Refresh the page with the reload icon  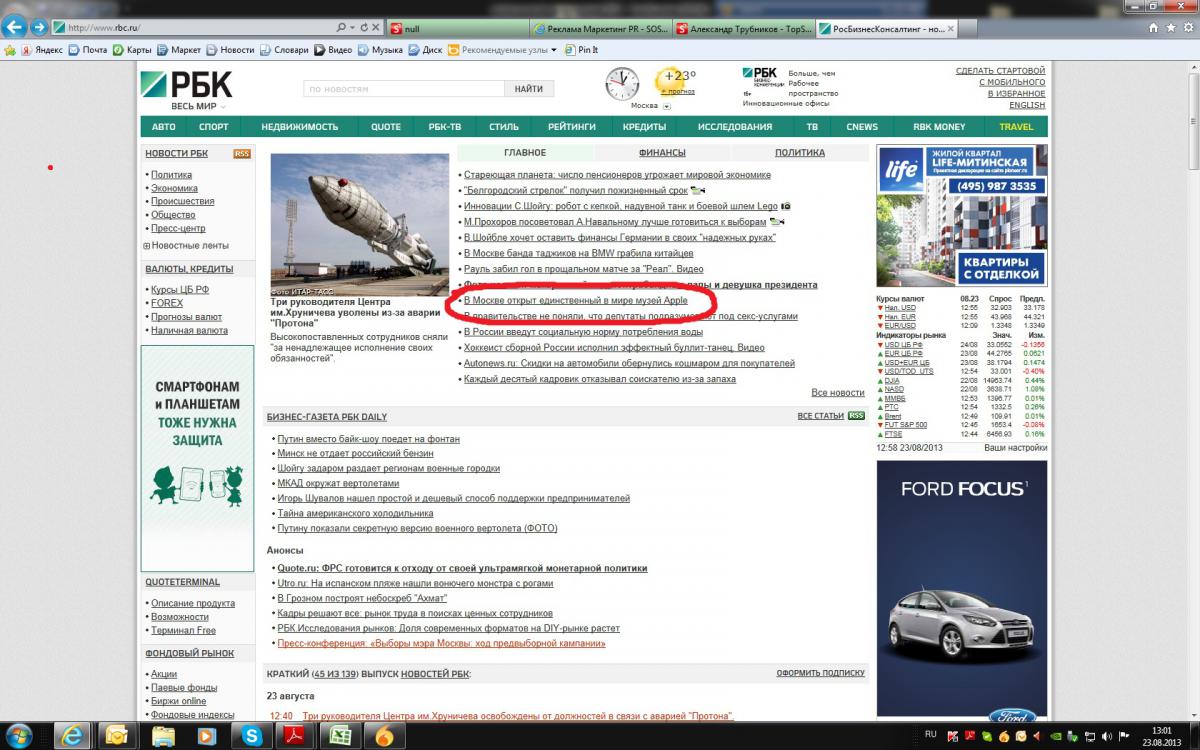[363, 28]
